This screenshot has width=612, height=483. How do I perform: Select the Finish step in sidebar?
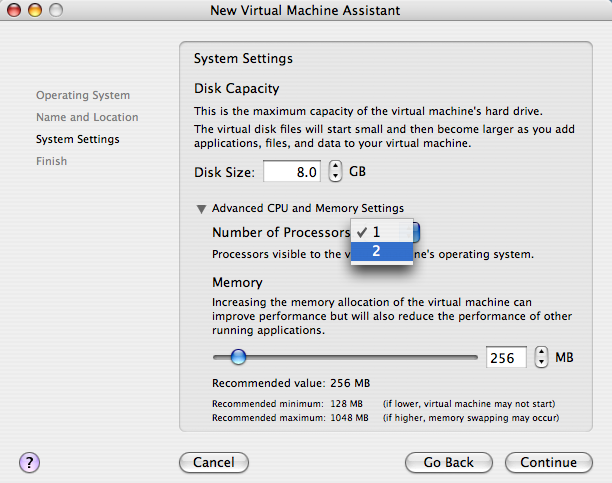click(52, 161)
